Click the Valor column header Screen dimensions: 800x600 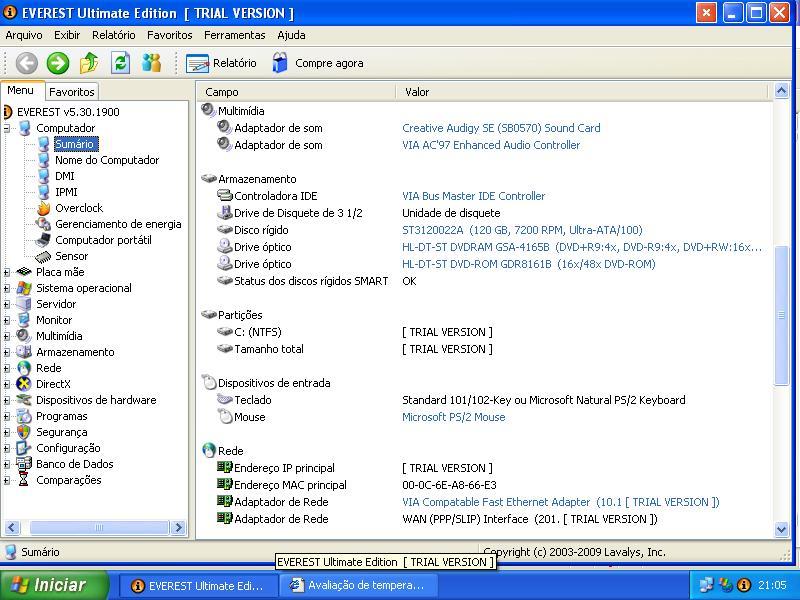tap(582, 92)
